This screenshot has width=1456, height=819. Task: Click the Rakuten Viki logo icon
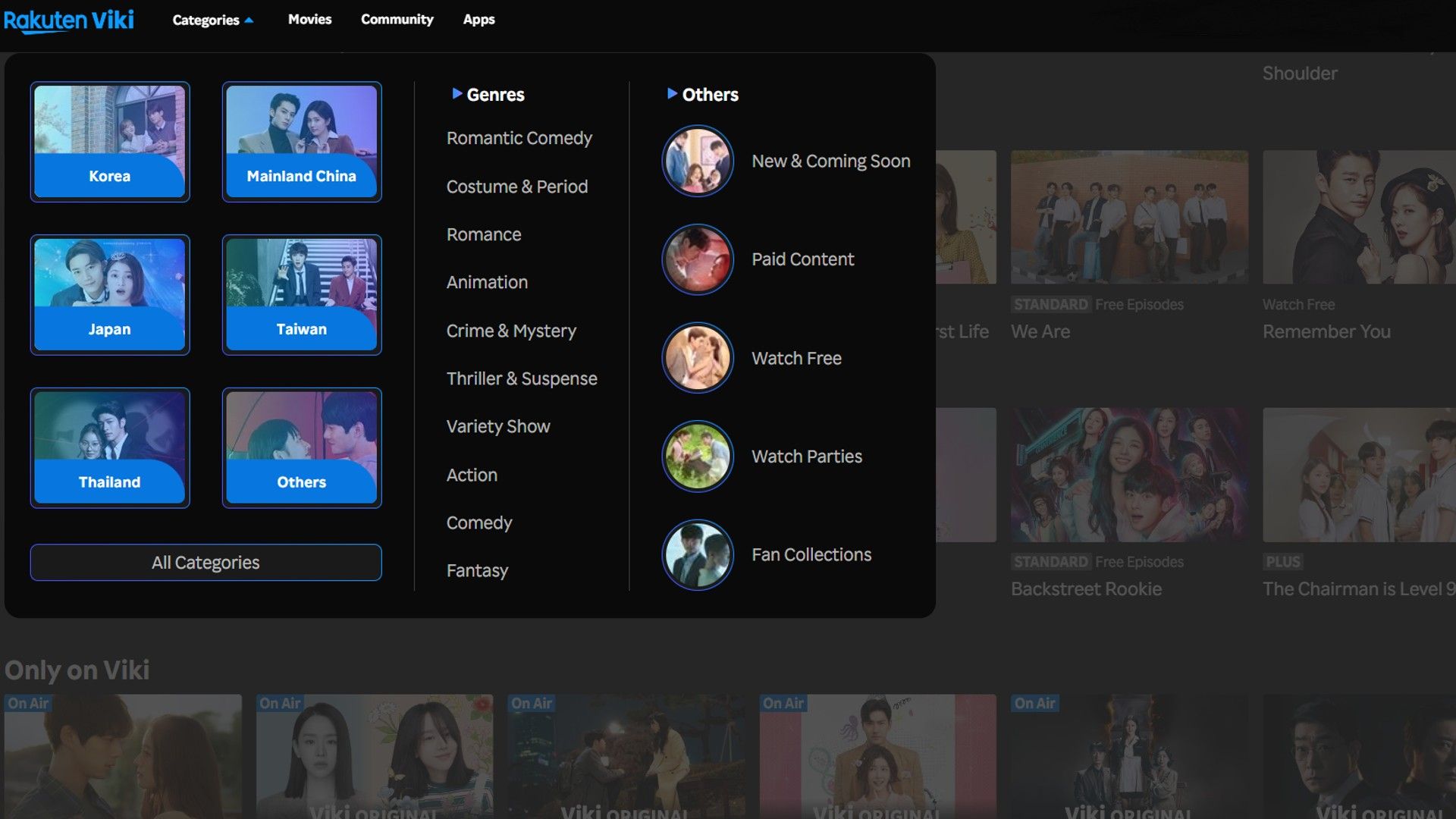[70, 20]
